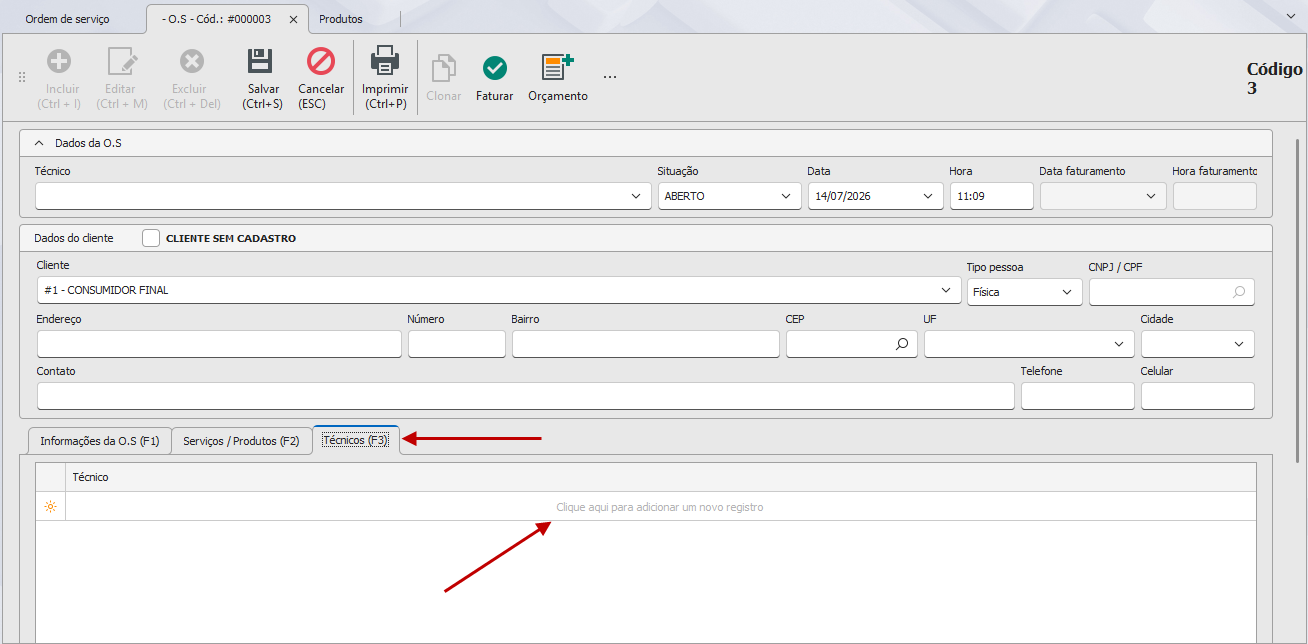Open the Produtos window tab

tap(341, 19)
